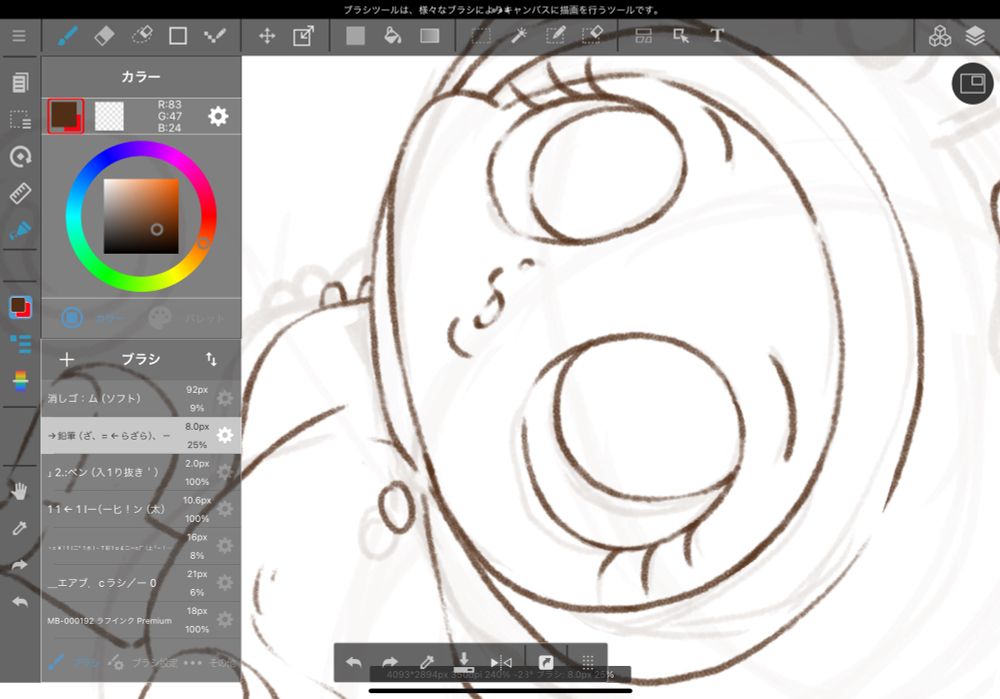This screenshot has height=699, width=1000.
Task: Click undo in bottom shortcut bar
Action: (353, 662)
